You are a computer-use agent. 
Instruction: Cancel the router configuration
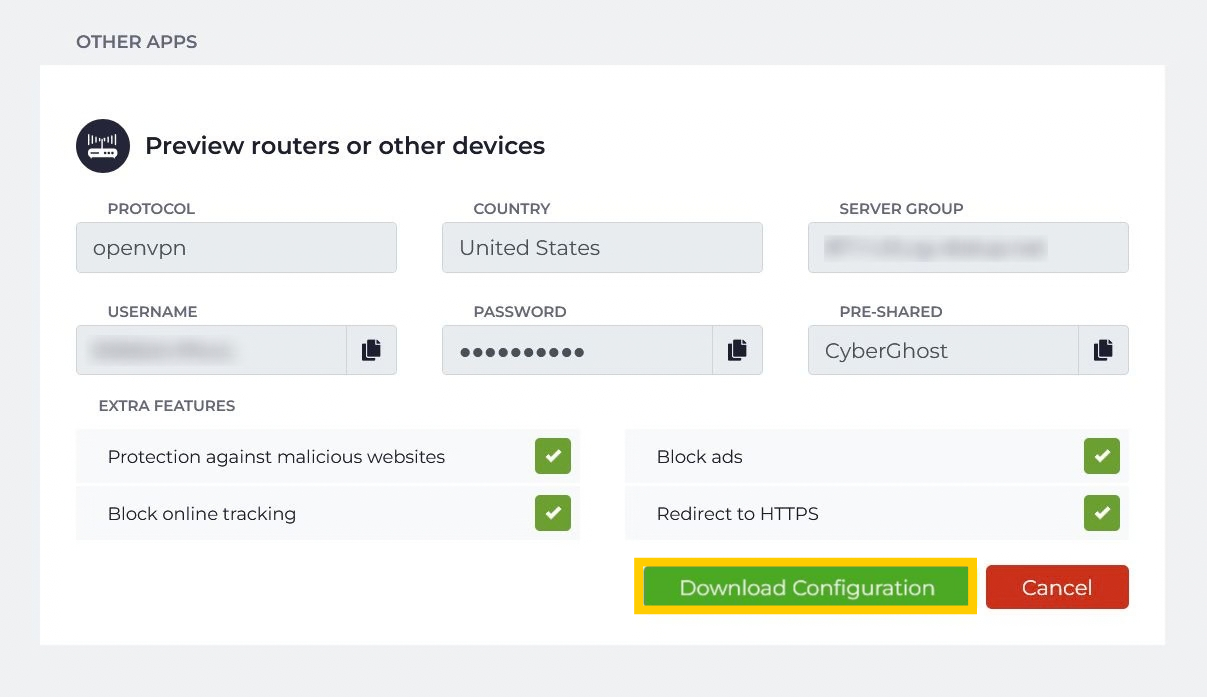point(1057,587)
